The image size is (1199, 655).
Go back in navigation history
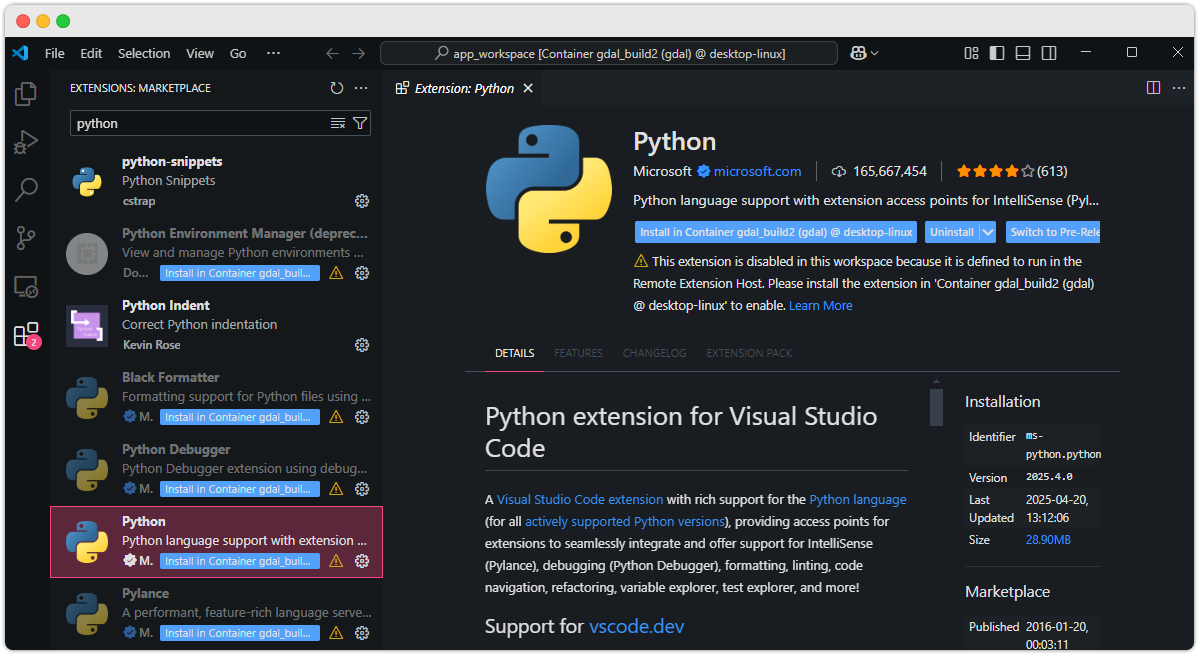(332, 54)
